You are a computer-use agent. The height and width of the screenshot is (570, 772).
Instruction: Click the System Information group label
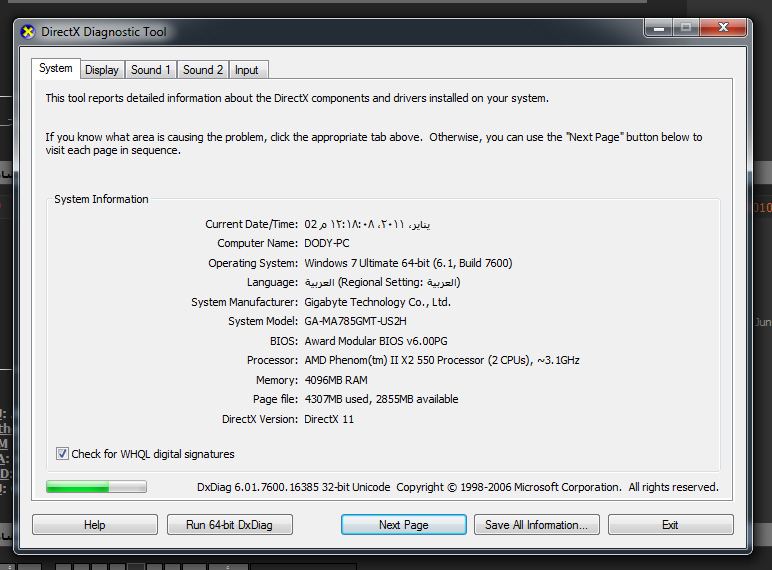101,199
